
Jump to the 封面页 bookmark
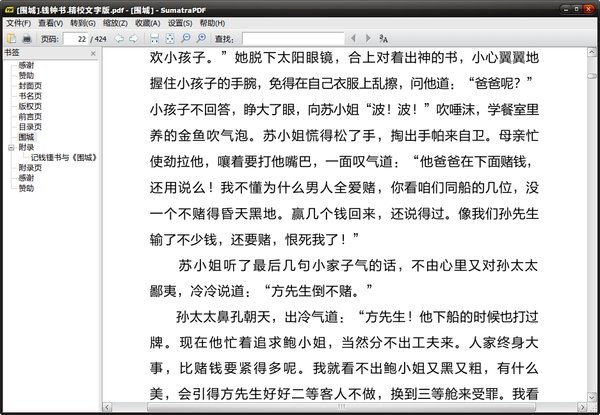30,86
